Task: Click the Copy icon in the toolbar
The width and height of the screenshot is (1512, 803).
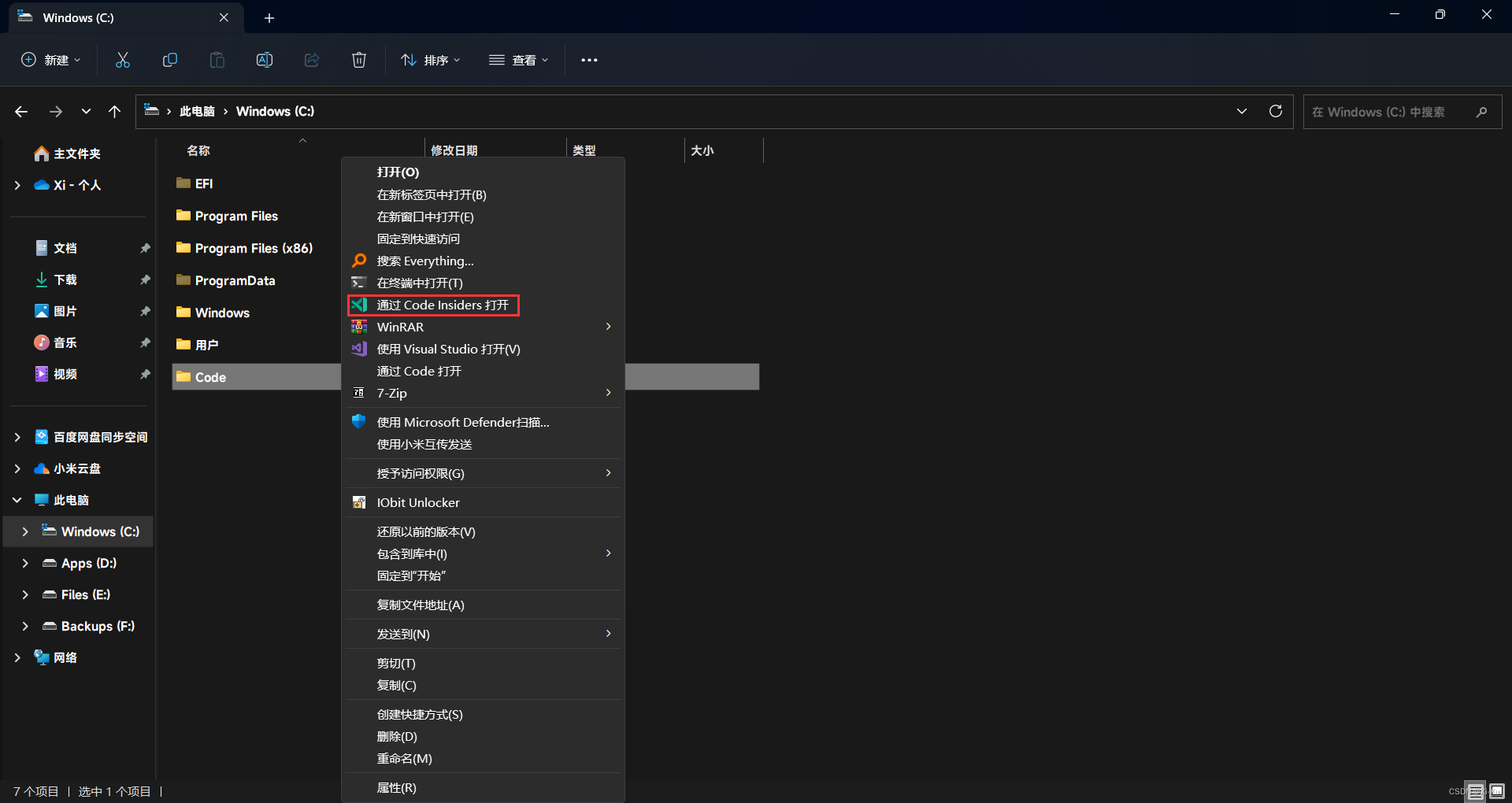Action: (x=170, y=59)
